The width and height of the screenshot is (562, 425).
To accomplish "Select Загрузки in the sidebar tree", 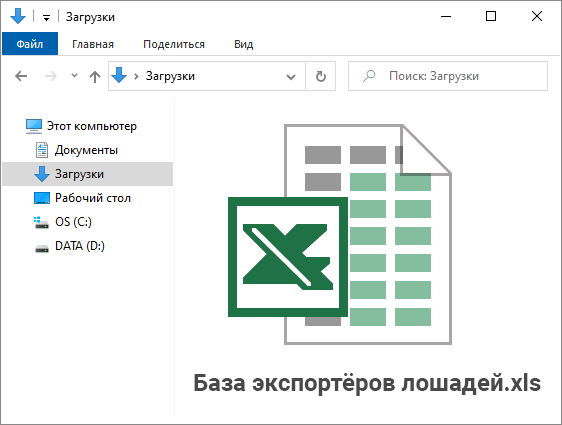I will pyautogui.click(x=87, y=174).
